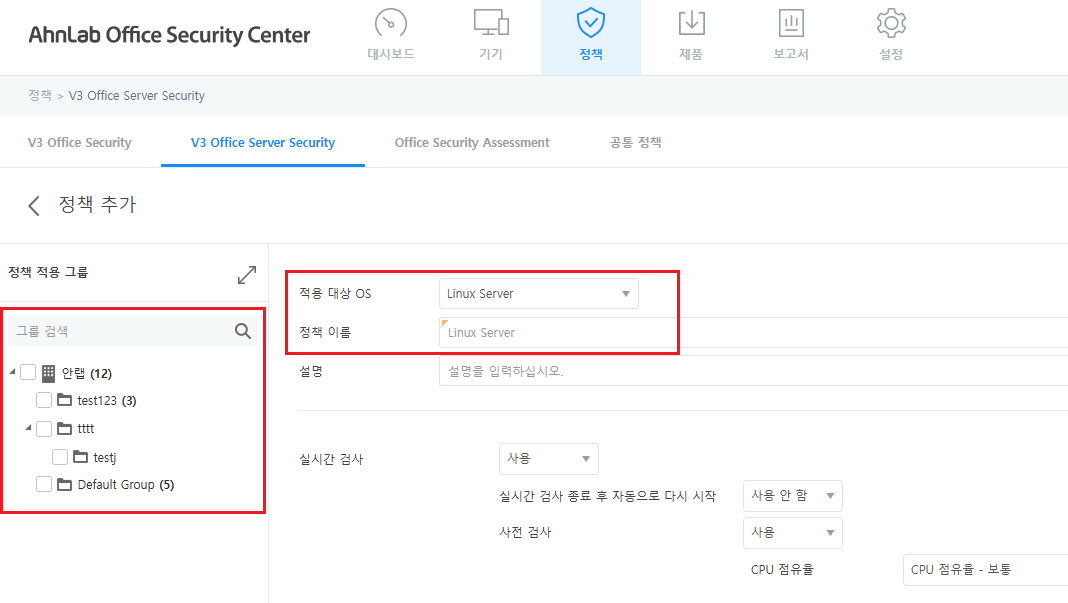1068x603 pixels.
Task: Check the Default Group (5) checkbox
Action: point(44,484)
